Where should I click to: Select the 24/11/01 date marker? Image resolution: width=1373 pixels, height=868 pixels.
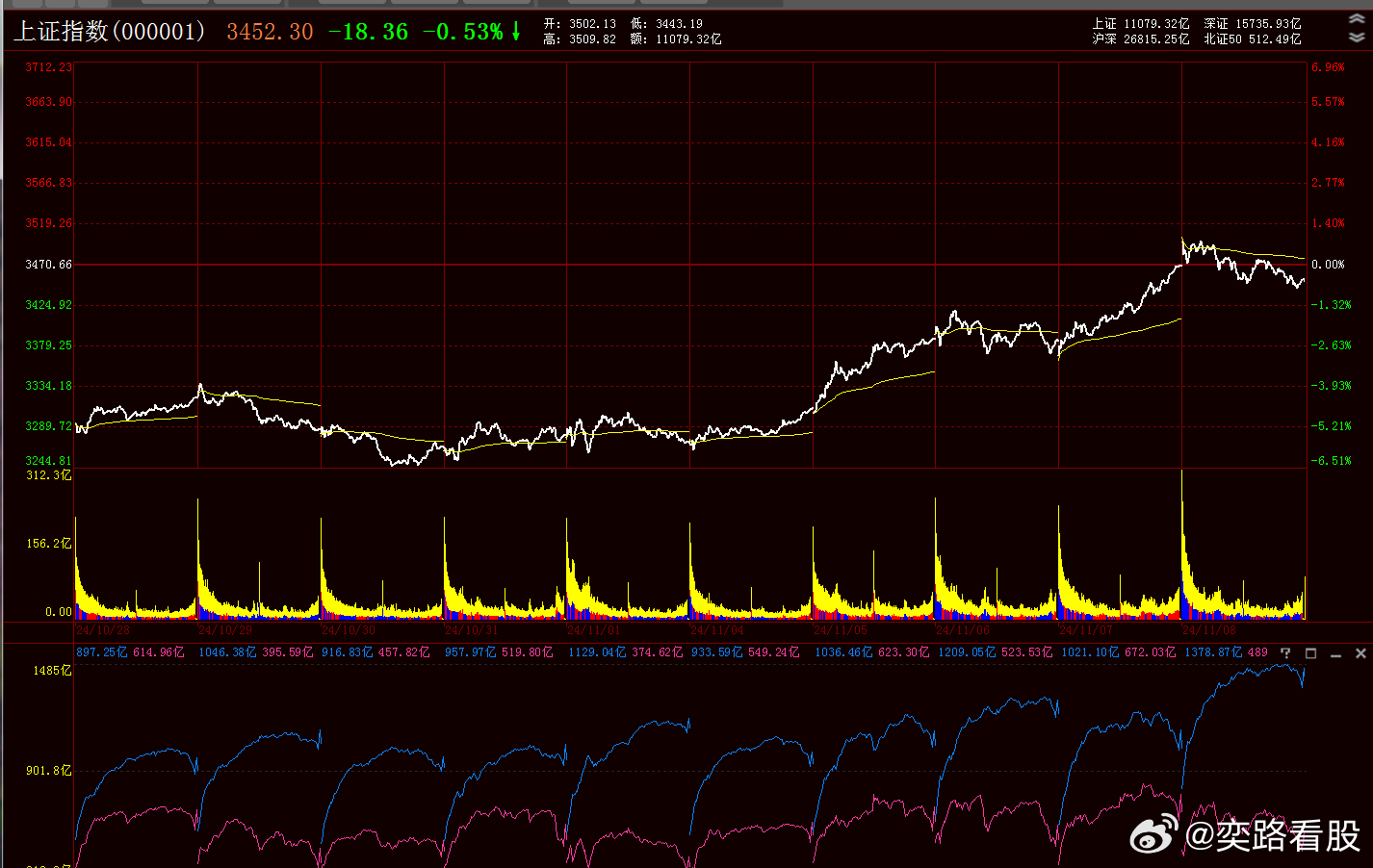click(x=594, y=630)
